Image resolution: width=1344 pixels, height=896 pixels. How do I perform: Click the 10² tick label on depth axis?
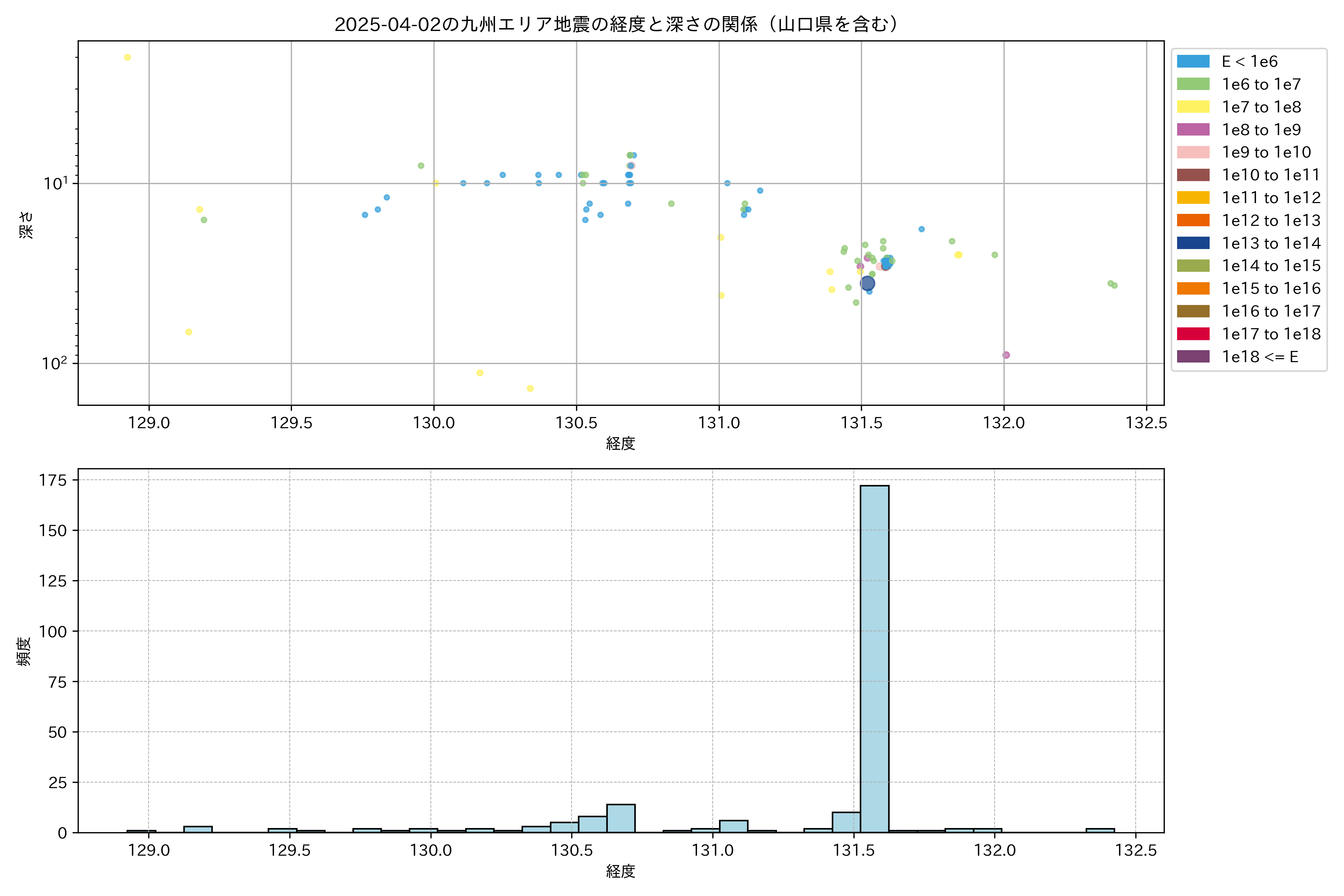[x=54, y=363]
